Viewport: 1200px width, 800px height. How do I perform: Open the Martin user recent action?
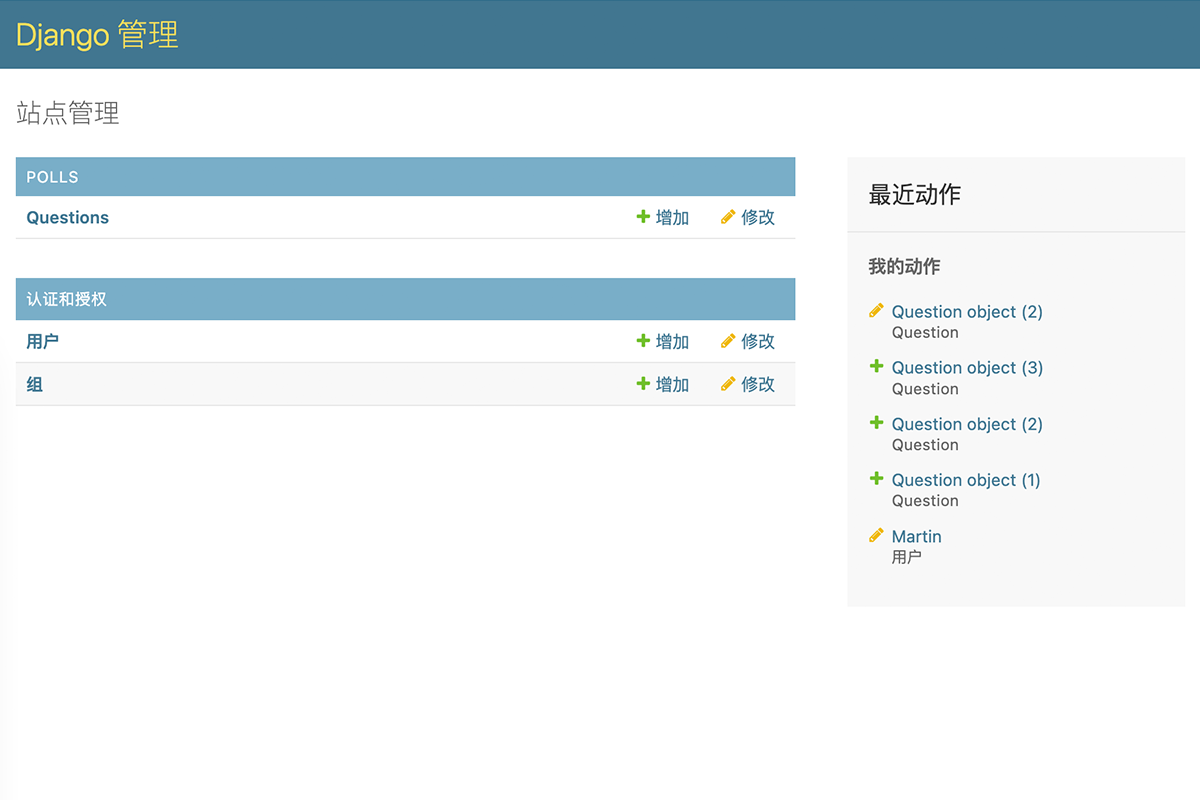pyautogui.click(x=917, y=536)
